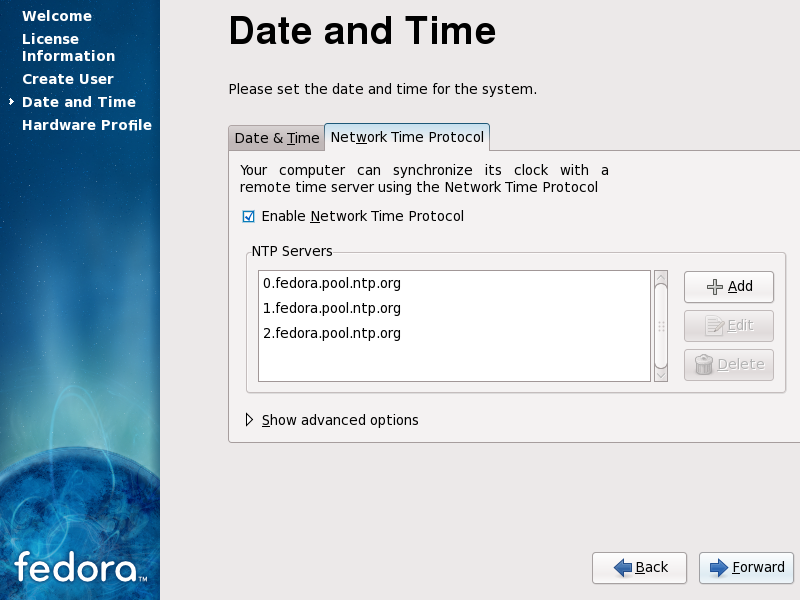Screen dimensions: 800x600
Task: Select the Network Time Protocol tab
Action: click(x=407, y=137)
